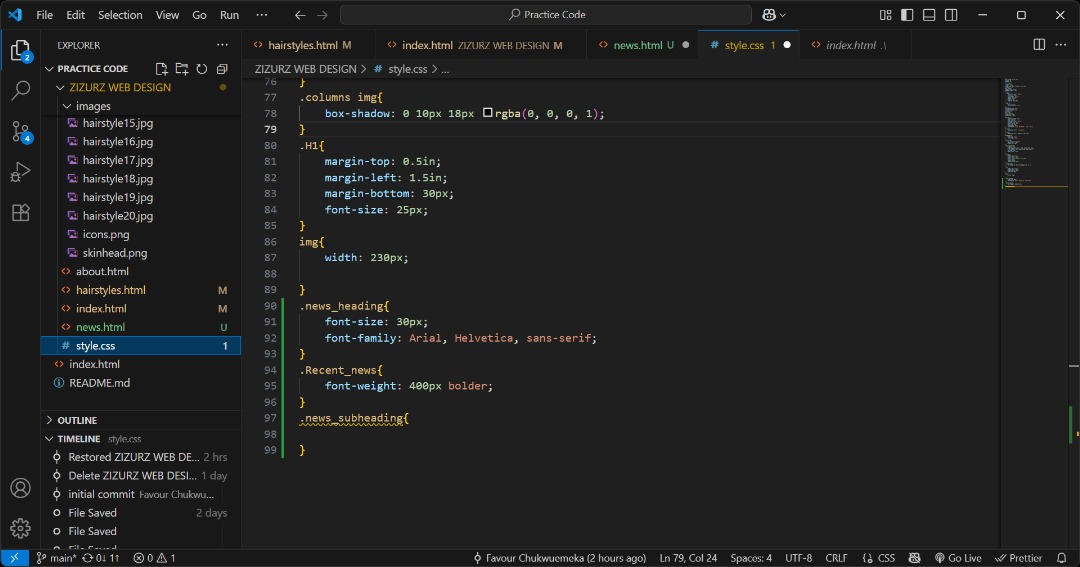Click the New File icon in Explorer
1080x567 pixels.
[161, 69]
